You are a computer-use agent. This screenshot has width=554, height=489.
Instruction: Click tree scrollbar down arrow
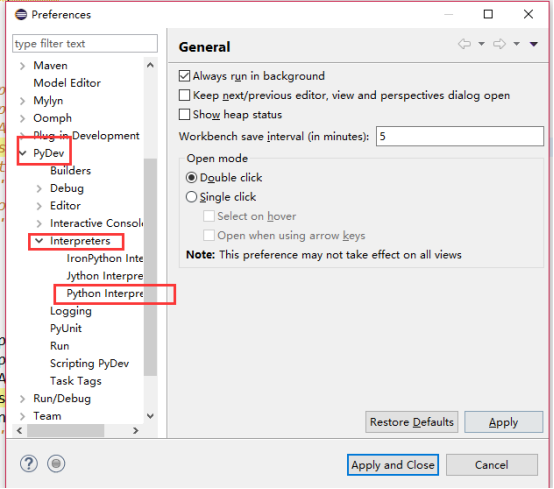pos(150,416)
